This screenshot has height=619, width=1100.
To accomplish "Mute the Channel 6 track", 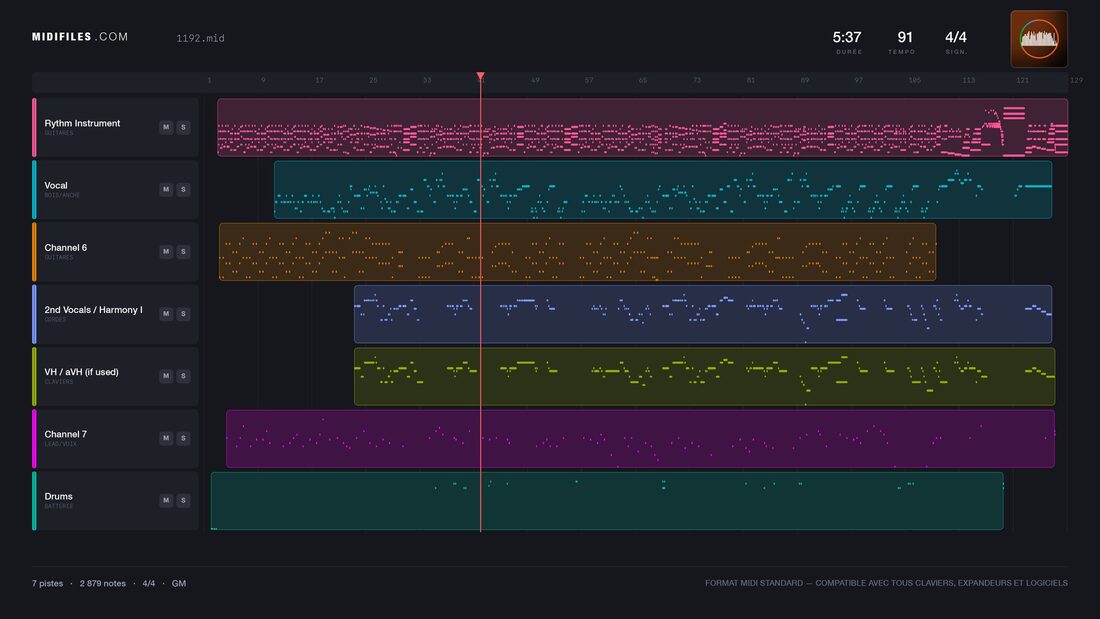I will [x=166, y=251].
